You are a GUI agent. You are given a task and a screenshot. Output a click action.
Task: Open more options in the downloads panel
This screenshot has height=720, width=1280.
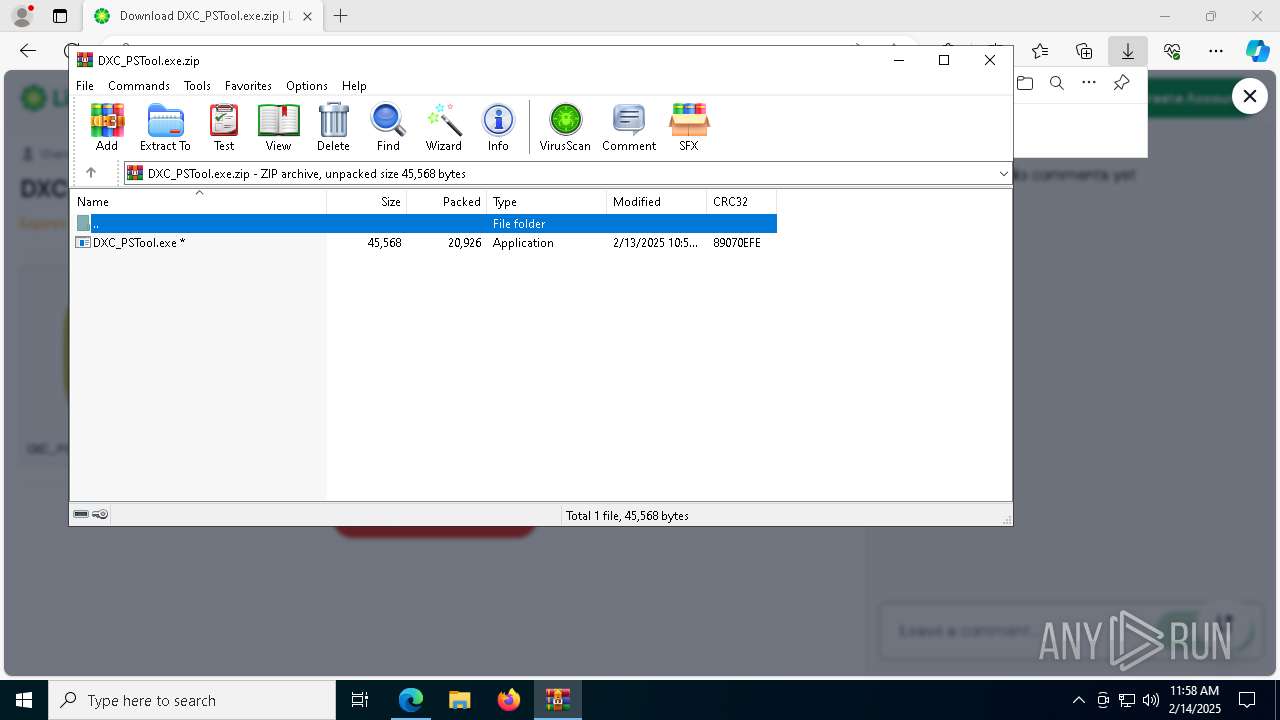(x=1089, y=83)
